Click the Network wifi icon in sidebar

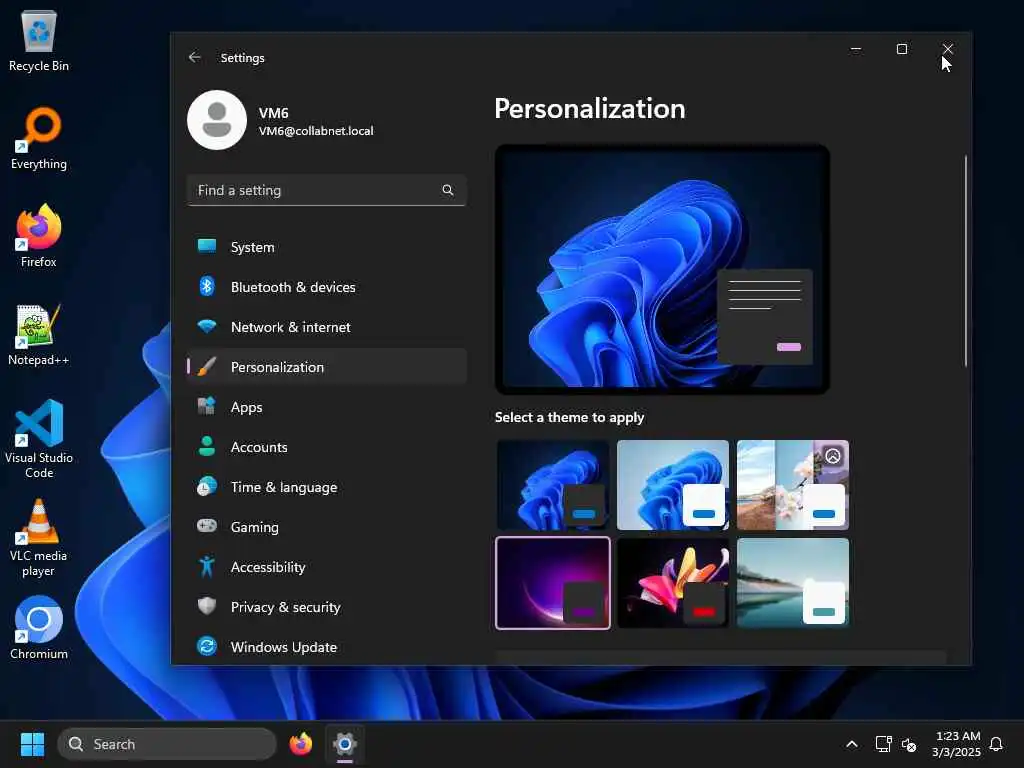[x=207, y=327]
